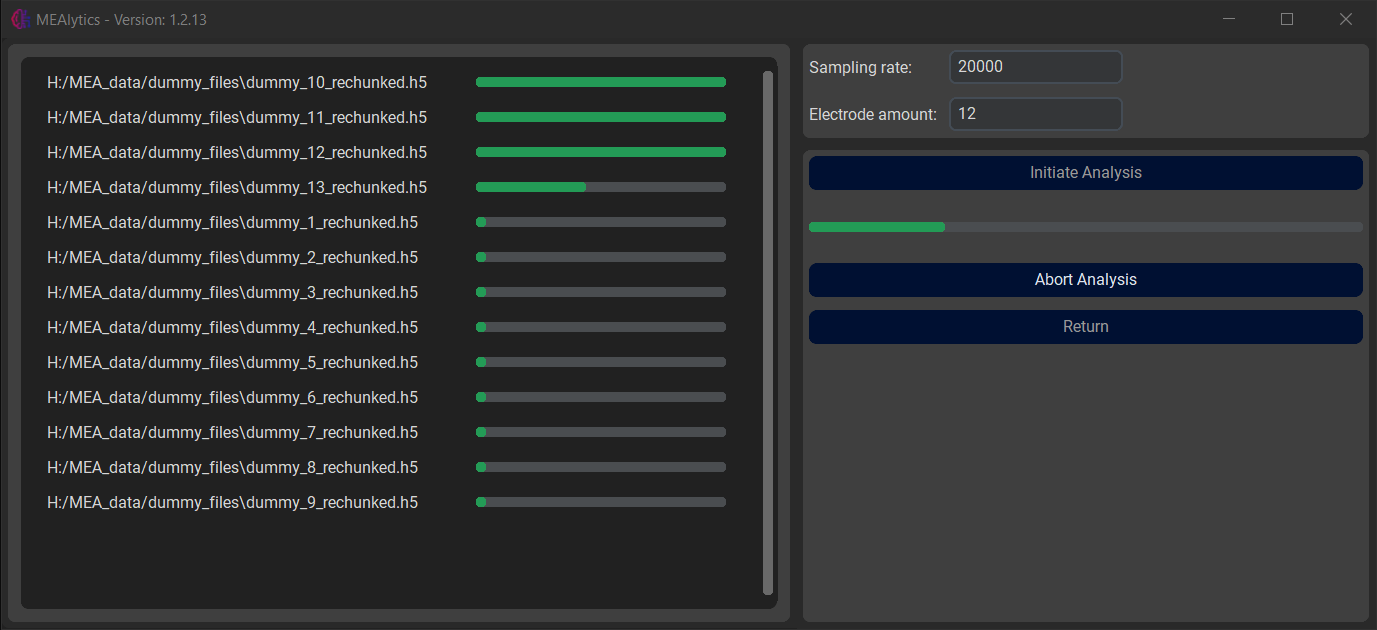This screenshot has height=630, width=1377.
Task: Maximize the MEAlytics window
Action: [x=1287, y=19]
